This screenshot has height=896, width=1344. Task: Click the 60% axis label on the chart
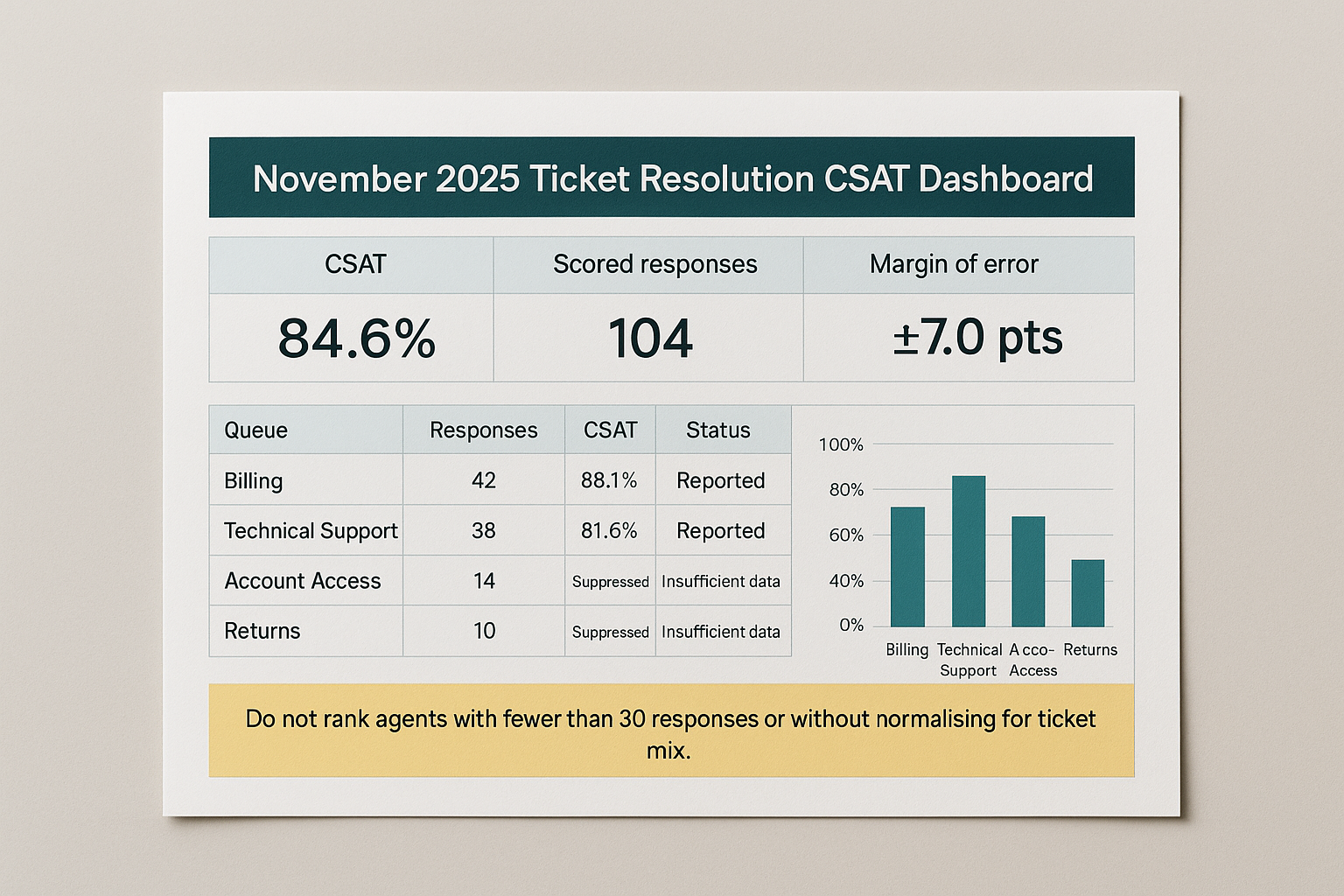click(x=846, y=535)
